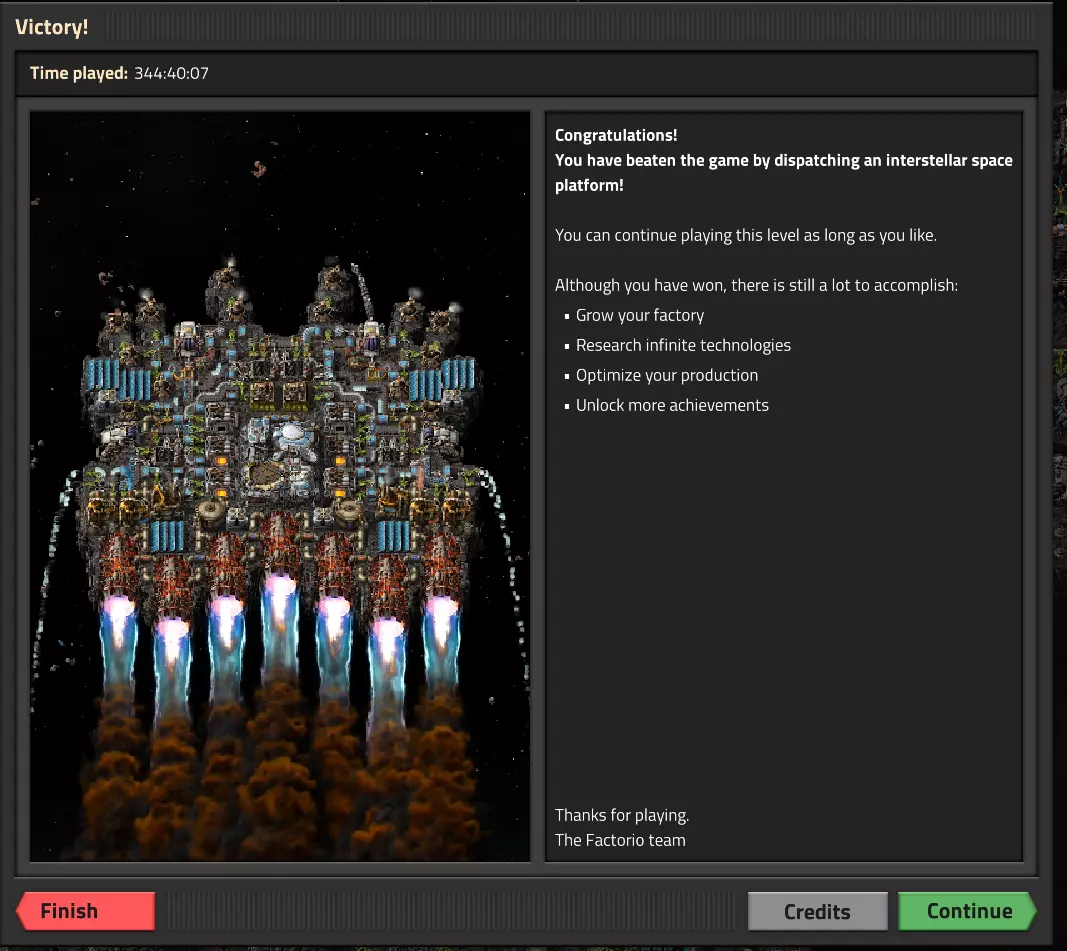Select the time played value 344:40:07
The height and width of the screenshot is (951, 1067).
(x=171, y=73)
